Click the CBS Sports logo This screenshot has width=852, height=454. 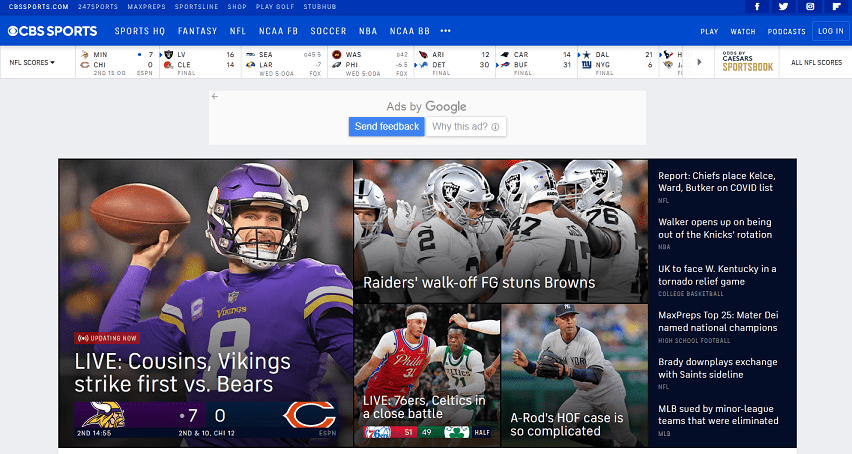[x=52, y=31]
